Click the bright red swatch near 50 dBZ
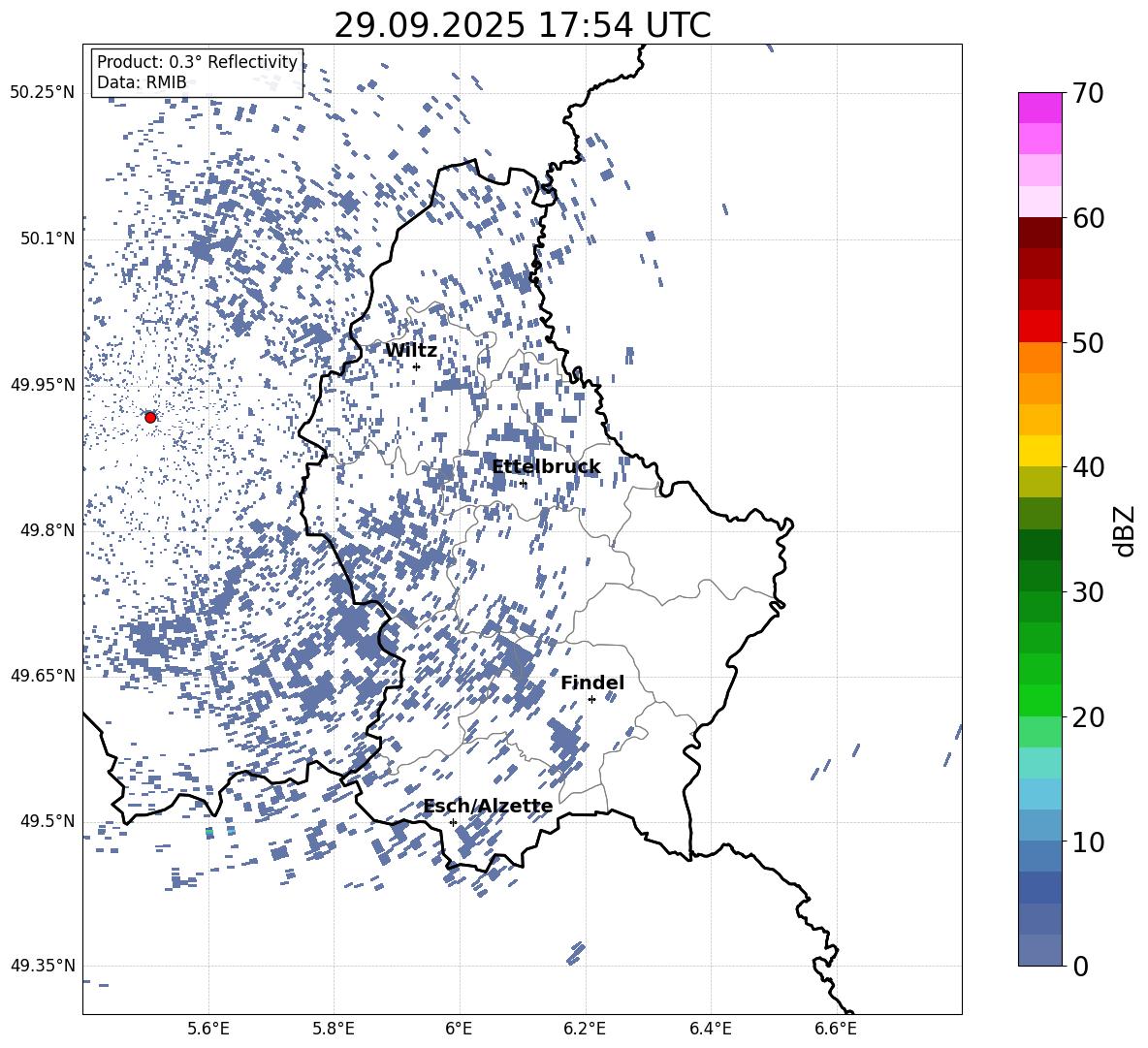1148x1048 pixels. 1039,327
